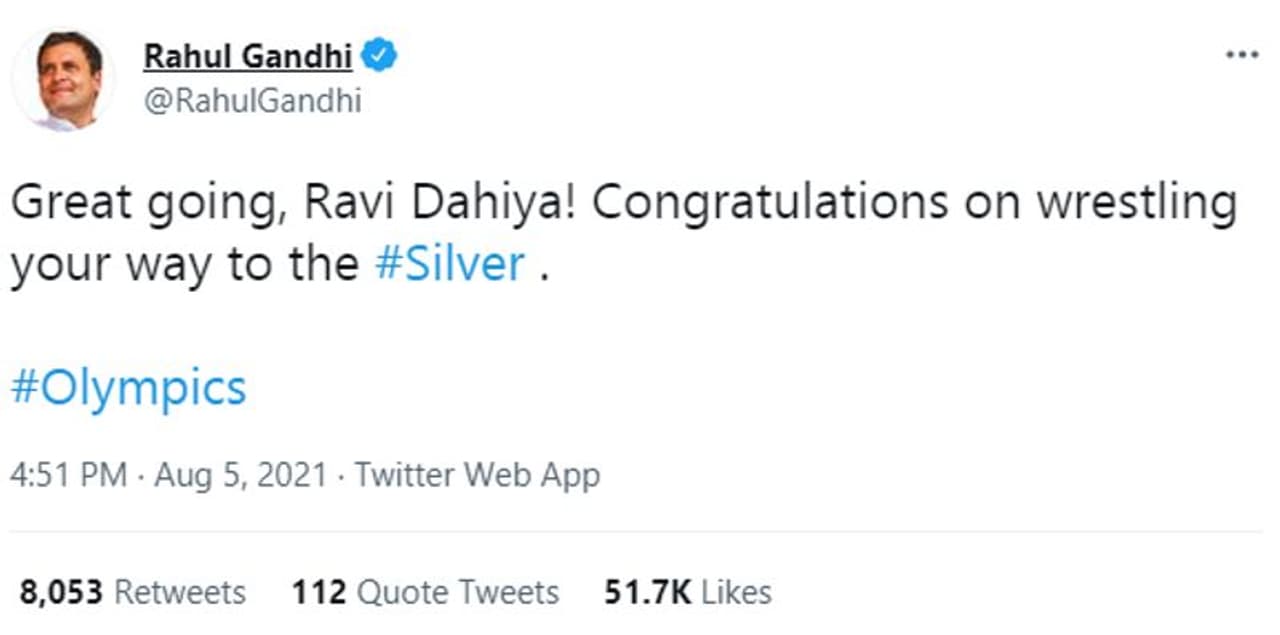View the 8,053 Retweets list

[x=132, y=592]
